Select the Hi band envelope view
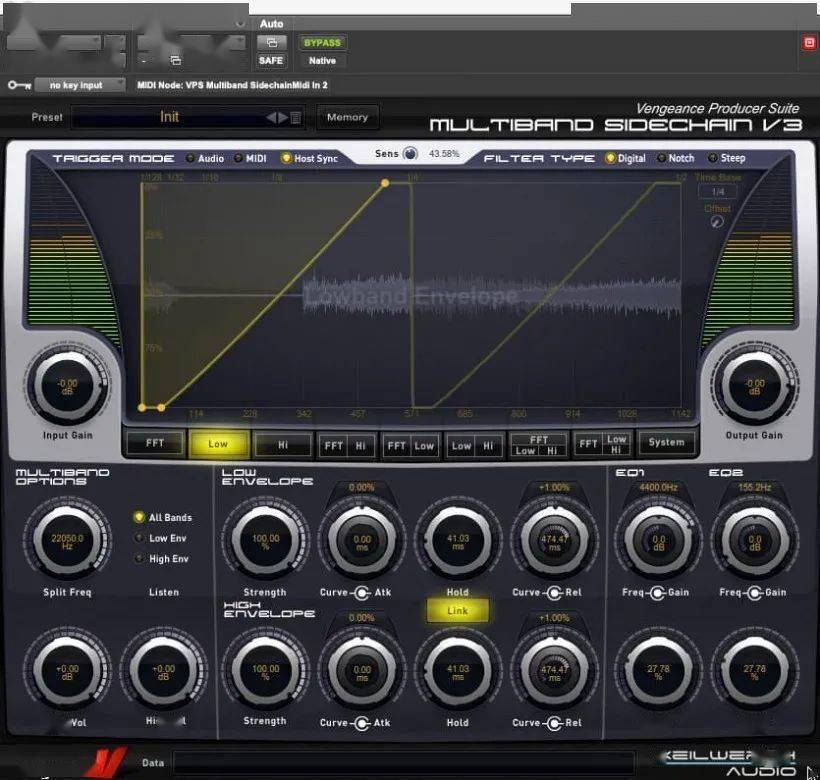This screenshot has height=780, width=820. coord(283,443)
